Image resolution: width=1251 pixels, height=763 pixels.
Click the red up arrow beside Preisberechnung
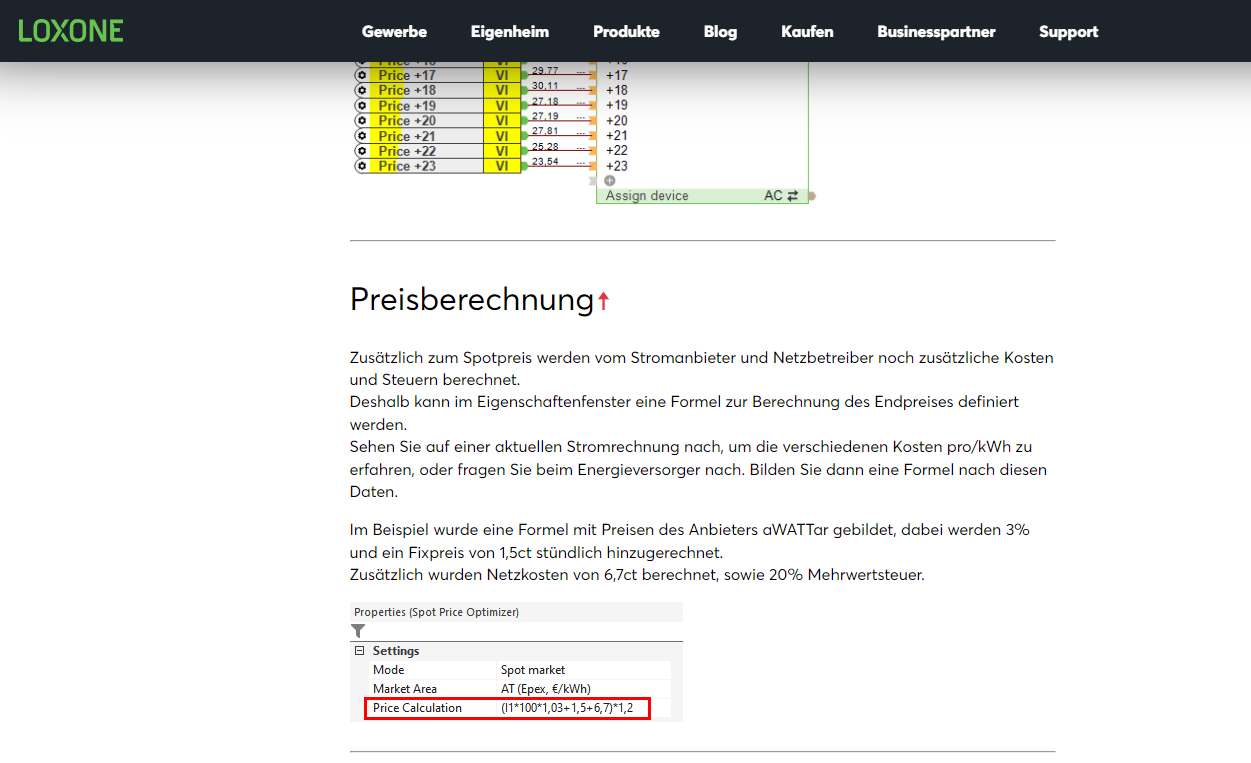pos(603,301)
